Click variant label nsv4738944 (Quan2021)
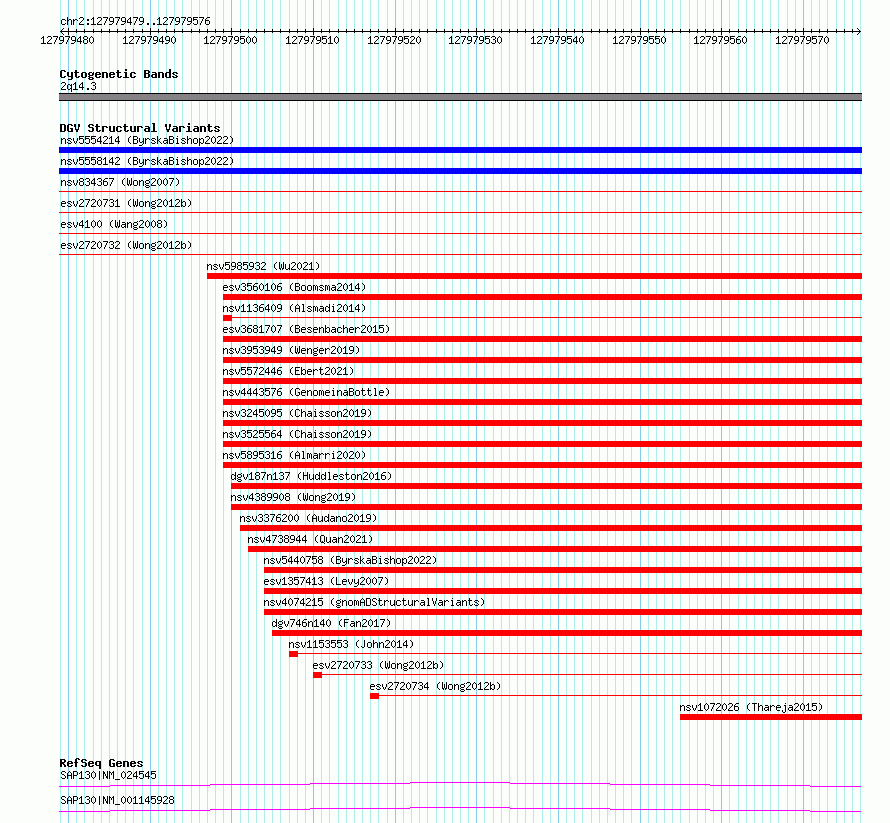 (310, 539)
